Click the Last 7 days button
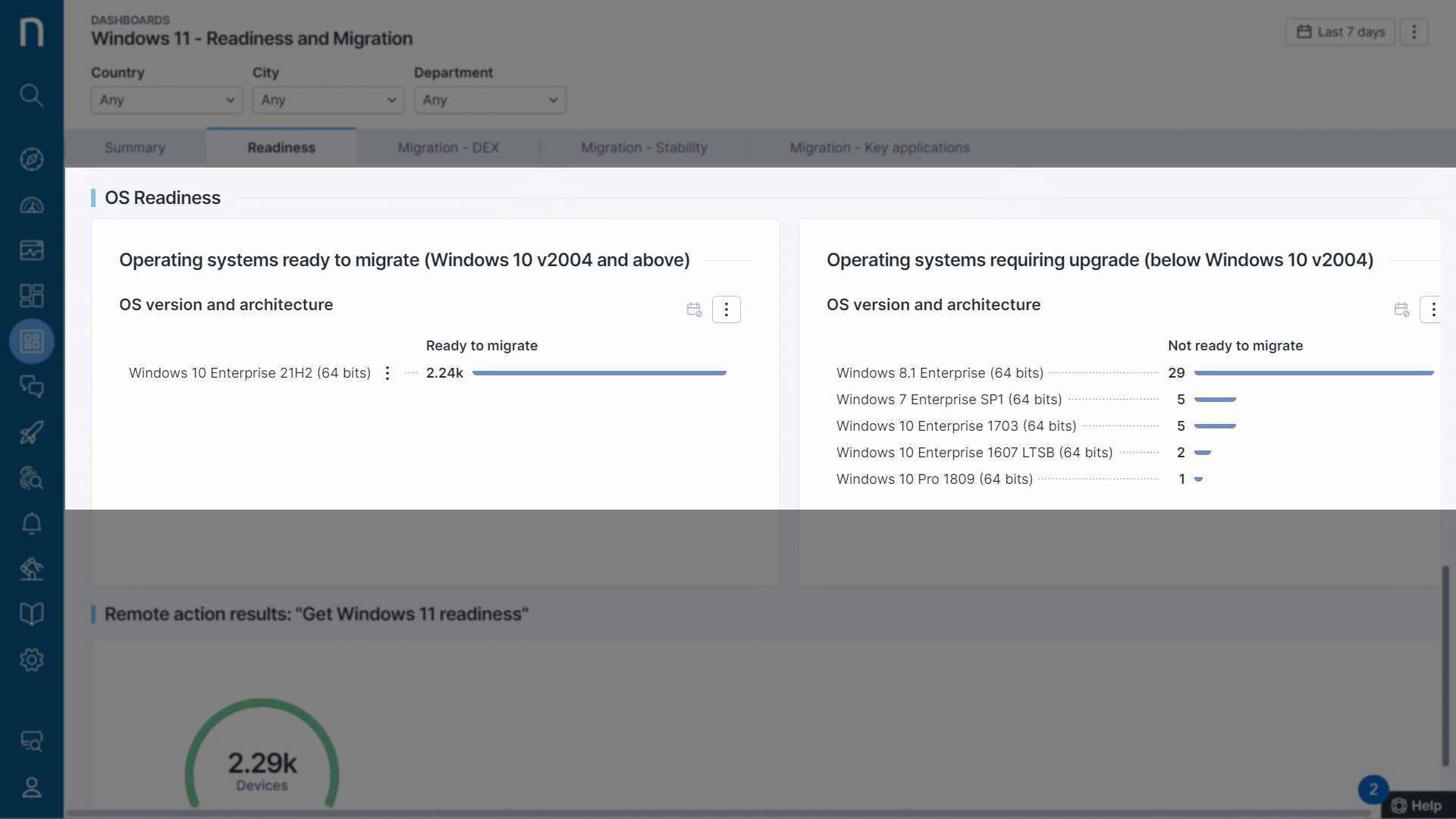The image size is (1456, 819). click(1340, 32)
